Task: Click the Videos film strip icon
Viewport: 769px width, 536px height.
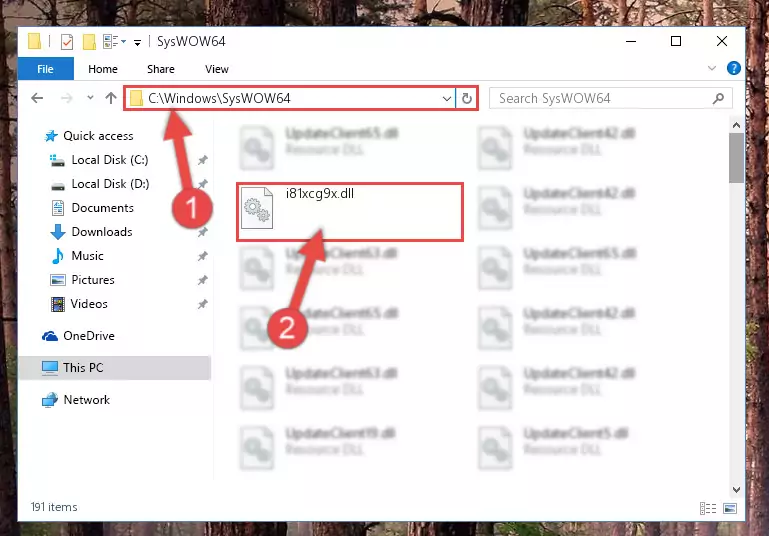Action: (x=57, y=304)
